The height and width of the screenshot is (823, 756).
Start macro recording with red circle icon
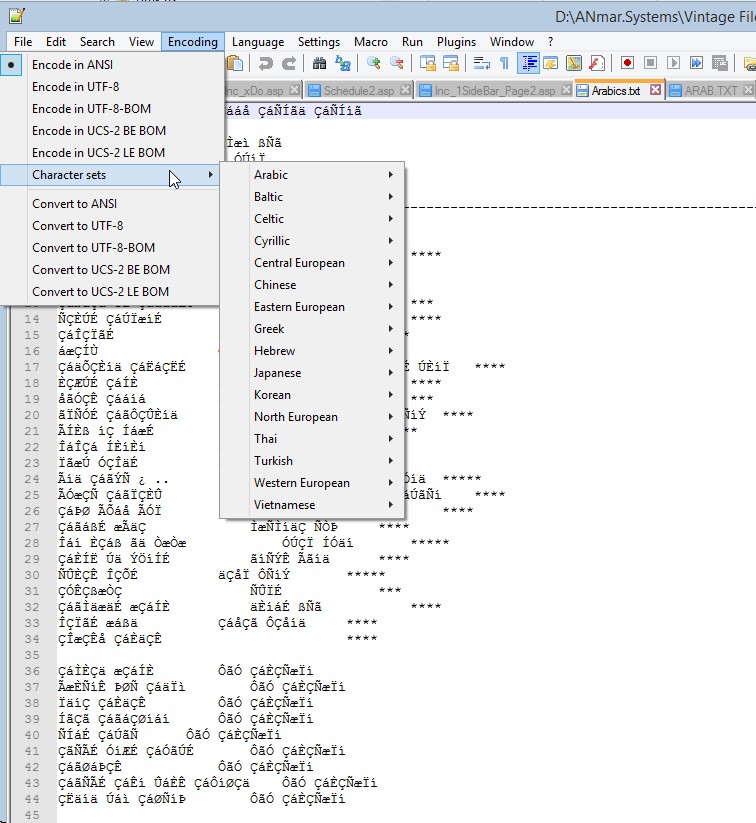[628, 63]
